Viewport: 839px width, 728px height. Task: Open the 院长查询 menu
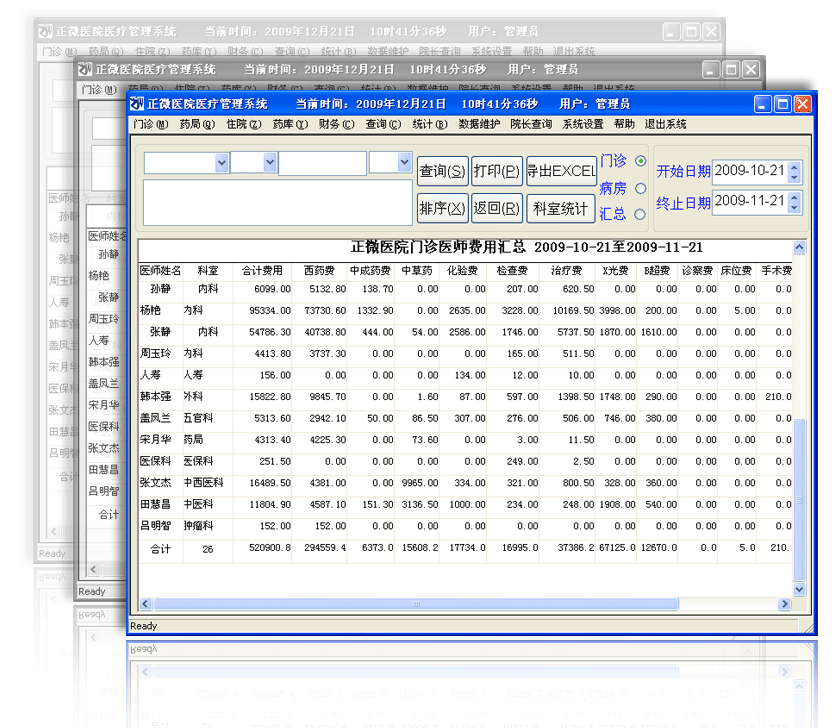pyautogui.click(x=531, y=124)
